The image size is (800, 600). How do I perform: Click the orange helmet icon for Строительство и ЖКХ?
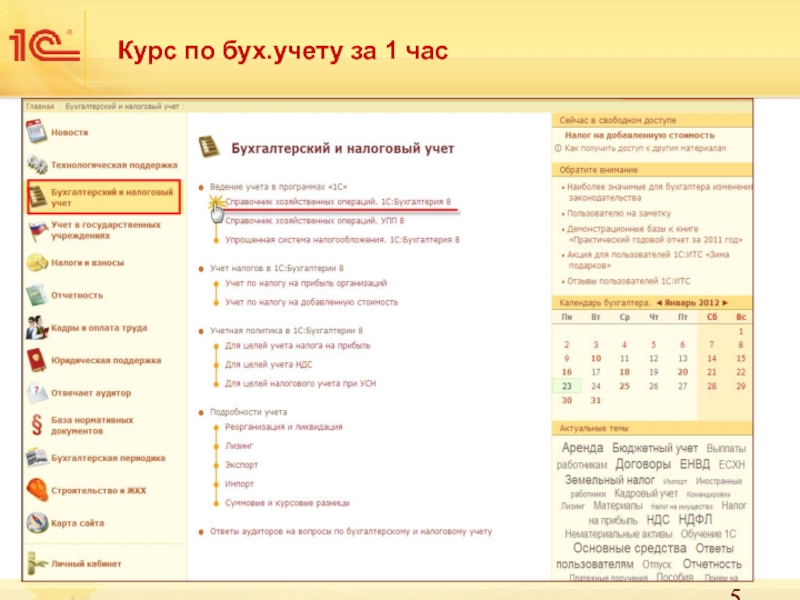pos(37,490)
